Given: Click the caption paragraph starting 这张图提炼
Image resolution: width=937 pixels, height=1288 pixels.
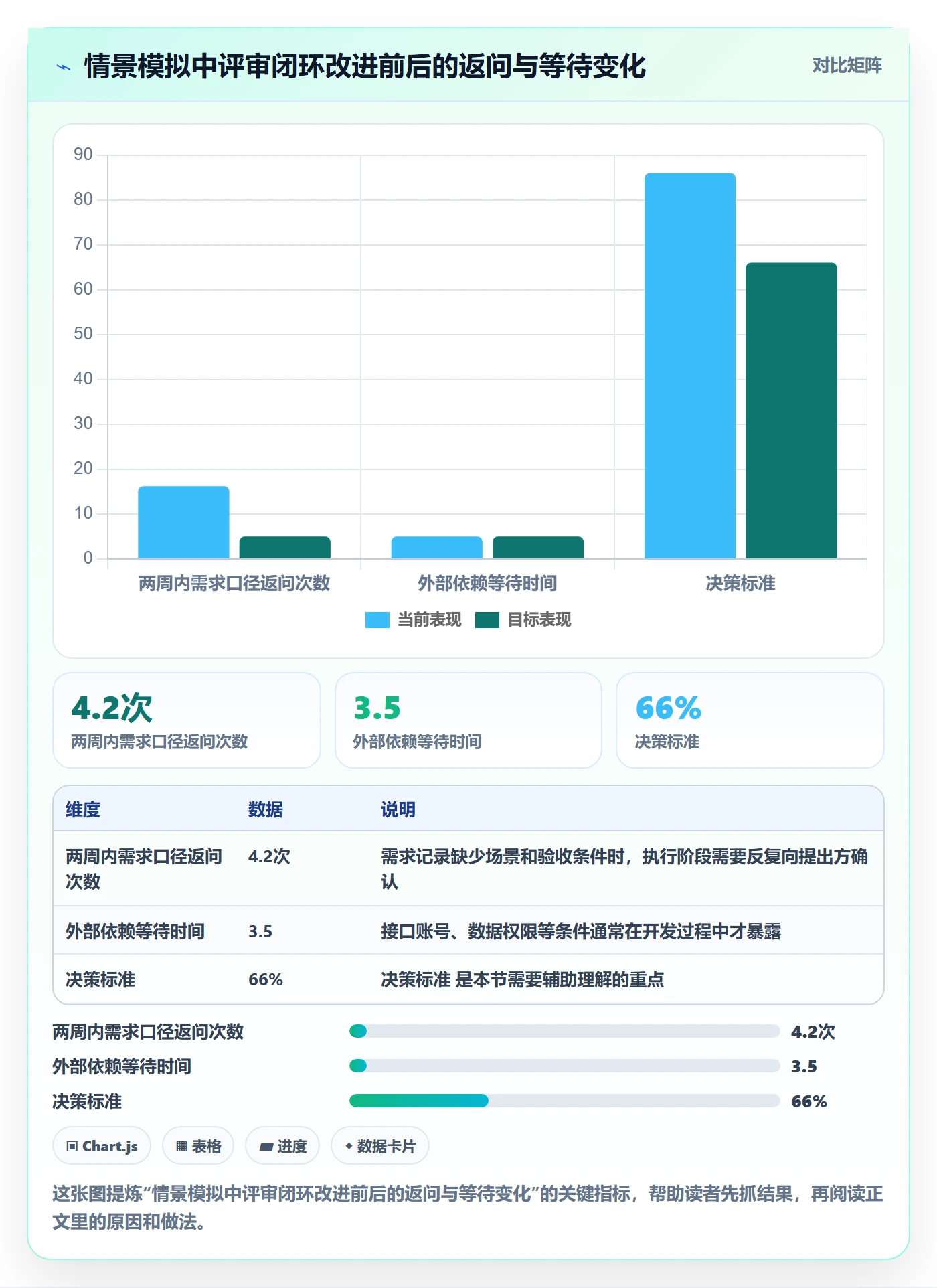Looking at the screenshot, I should point(468,1208).
